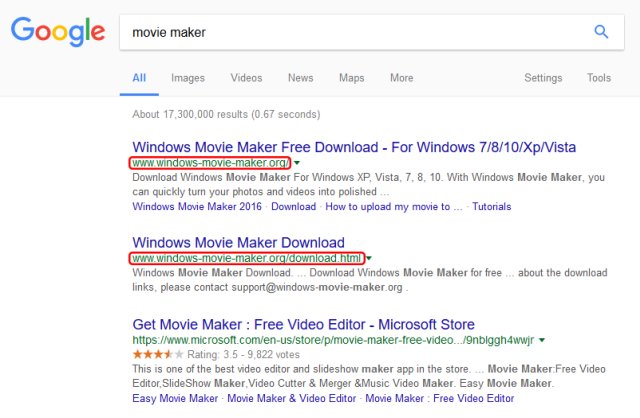Open the Videos search tab
Viewport: 640px width, 418px height.
click(246, 78)
